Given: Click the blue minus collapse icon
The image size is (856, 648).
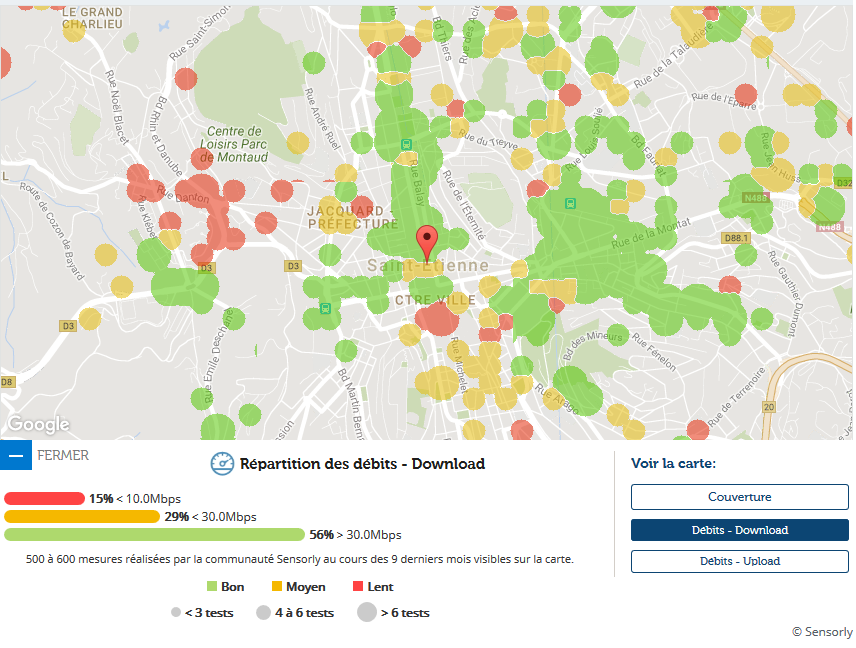Looking at the screenshot, I should pos(16,455).
